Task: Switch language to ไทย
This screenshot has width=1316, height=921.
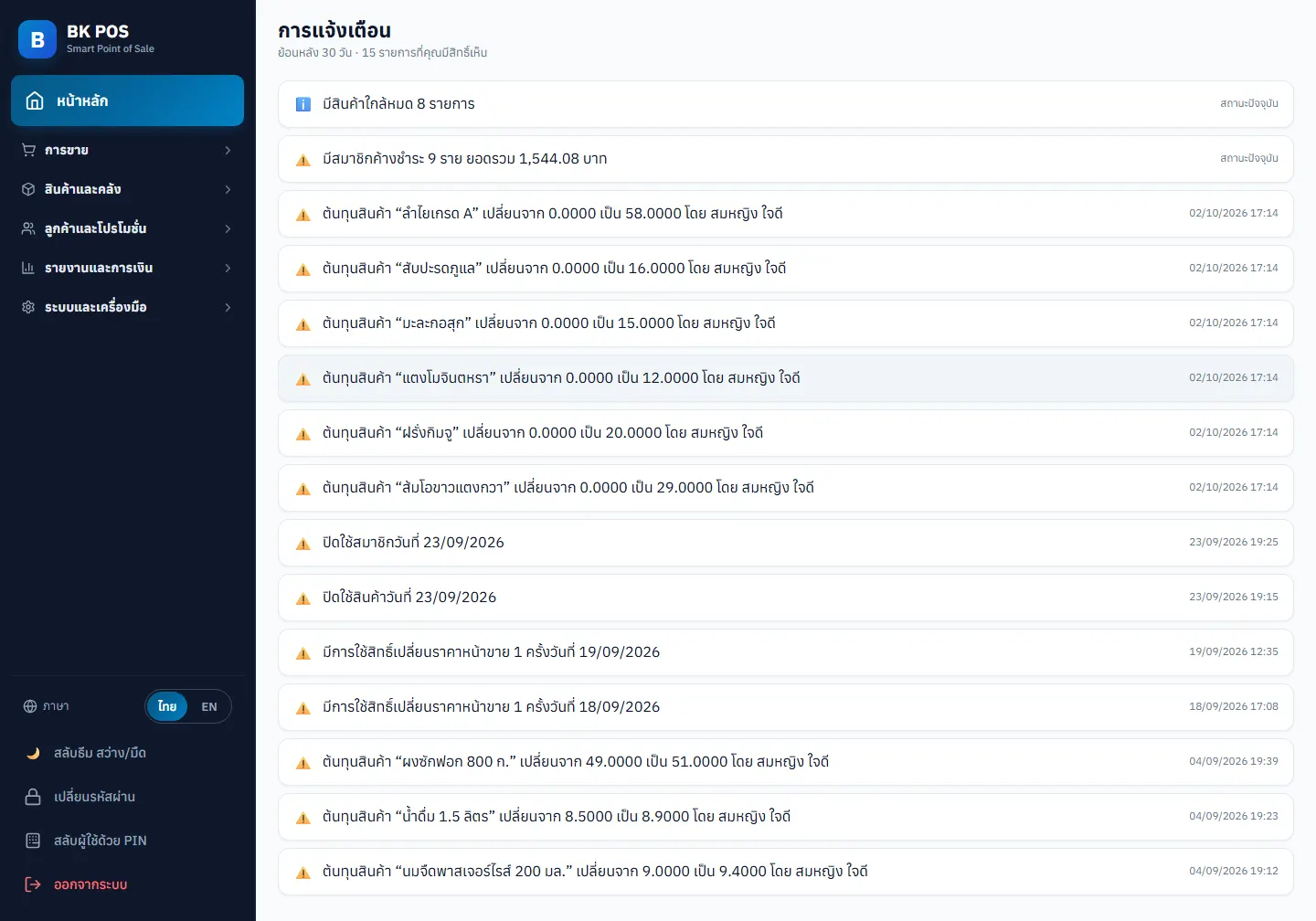Action: tap(167, 706)
